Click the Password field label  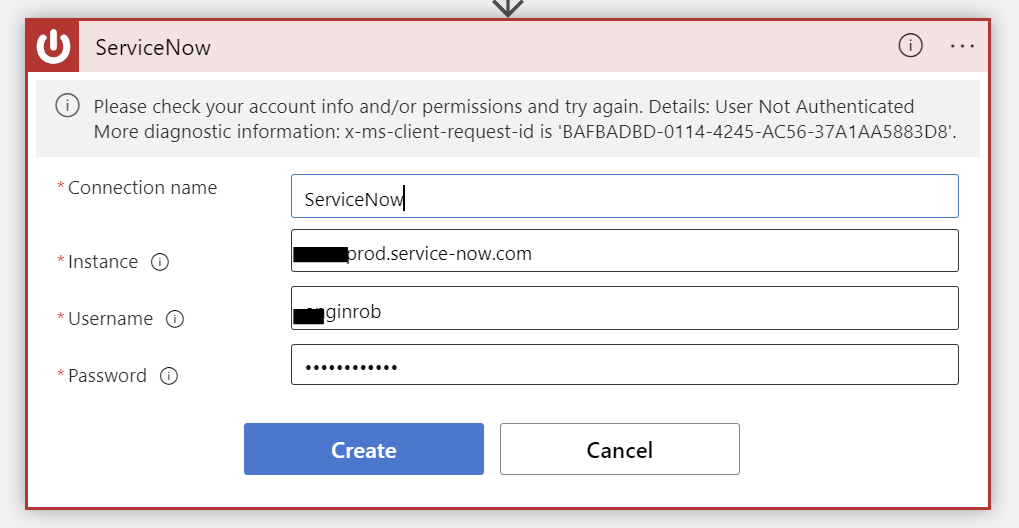click(107, 376)
